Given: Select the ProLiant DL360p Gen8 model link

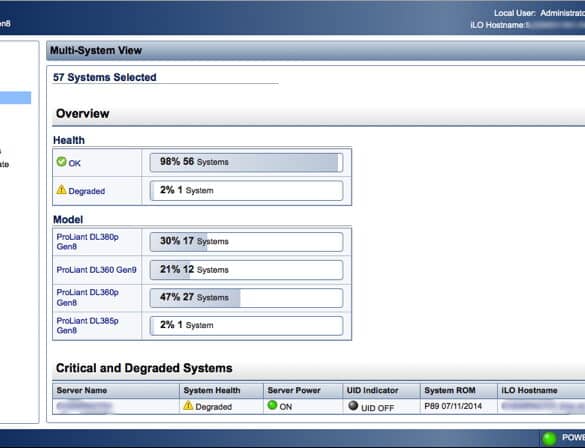Looking at the screenshot, I should (x=88, y=297).
